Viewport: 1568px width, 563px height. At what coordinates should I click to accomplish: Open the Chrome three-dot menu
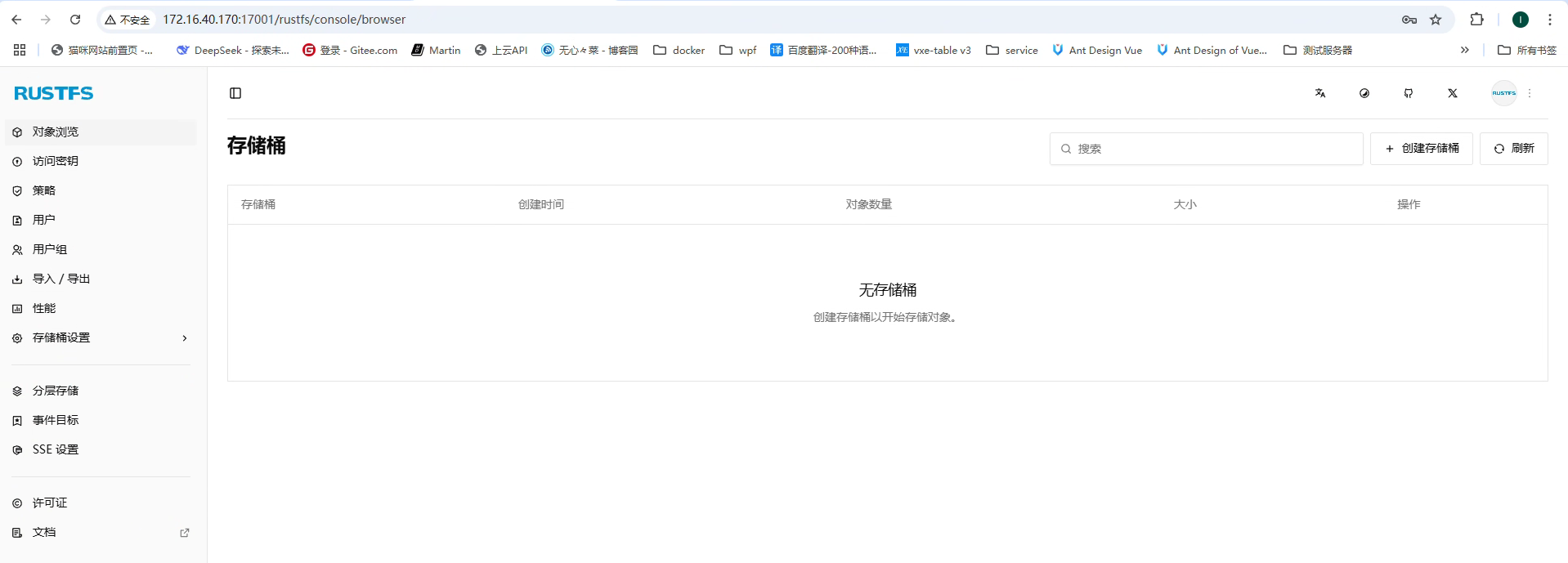point(1550,20)
